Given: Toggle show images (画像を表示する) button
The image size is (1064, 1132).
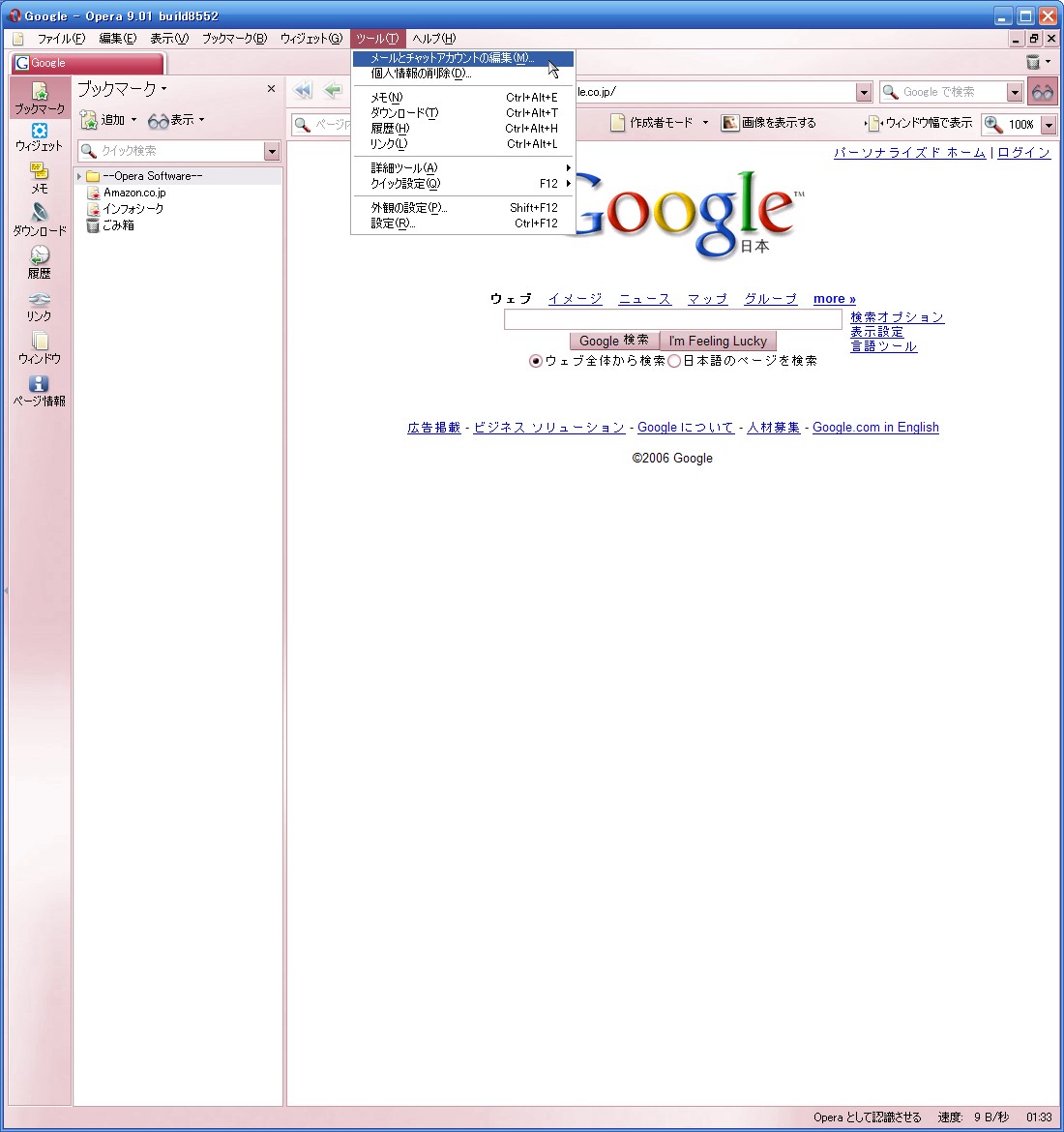Looking at the screenshot, I should point(770,123).
